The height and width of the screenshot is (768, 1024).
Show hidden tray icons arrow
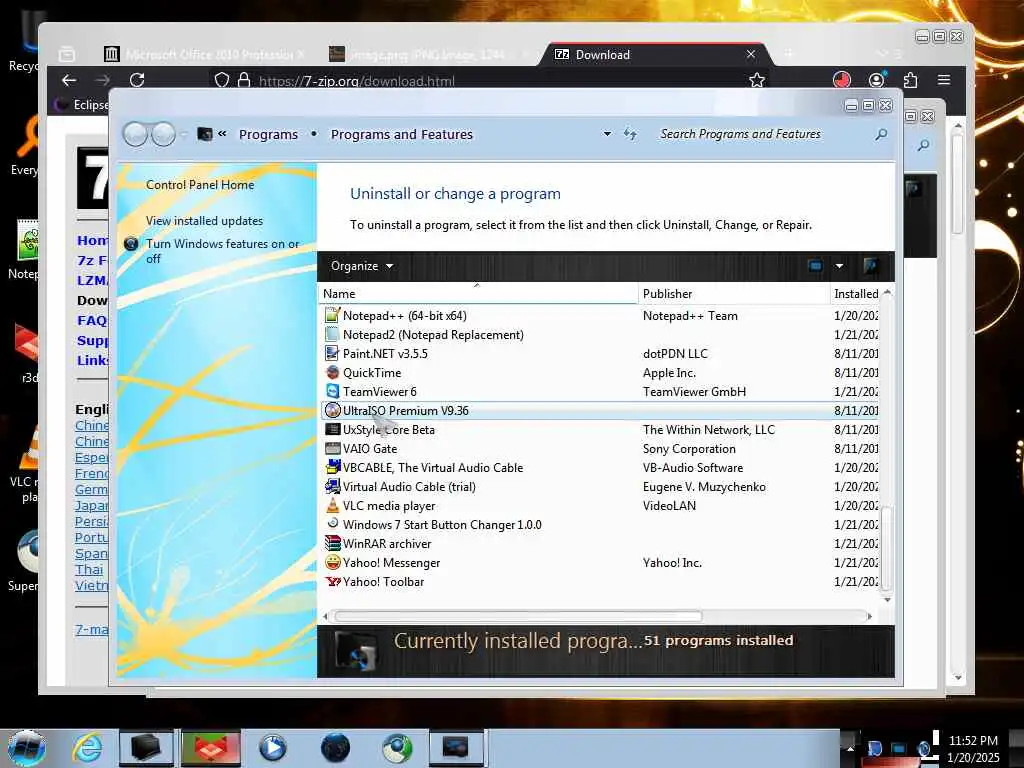coord(850,748)
